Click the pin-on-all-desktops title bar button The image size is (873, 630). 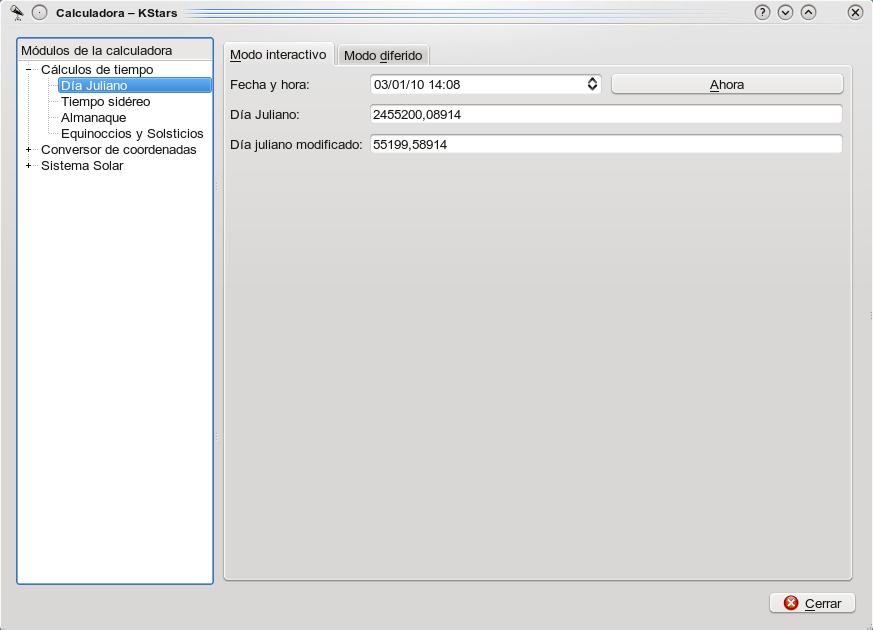(x=39, y=13)
